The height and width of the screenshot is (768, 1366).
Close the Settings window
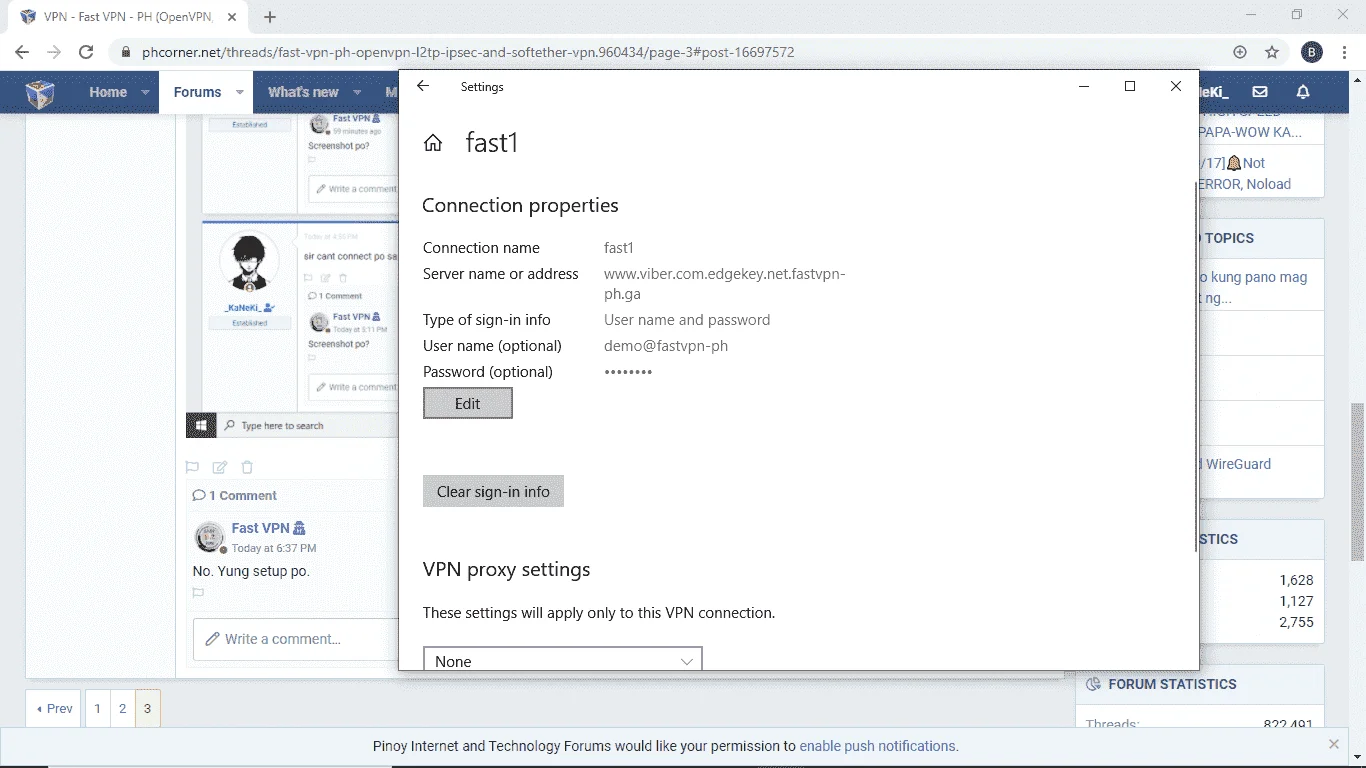[1176, 86]
